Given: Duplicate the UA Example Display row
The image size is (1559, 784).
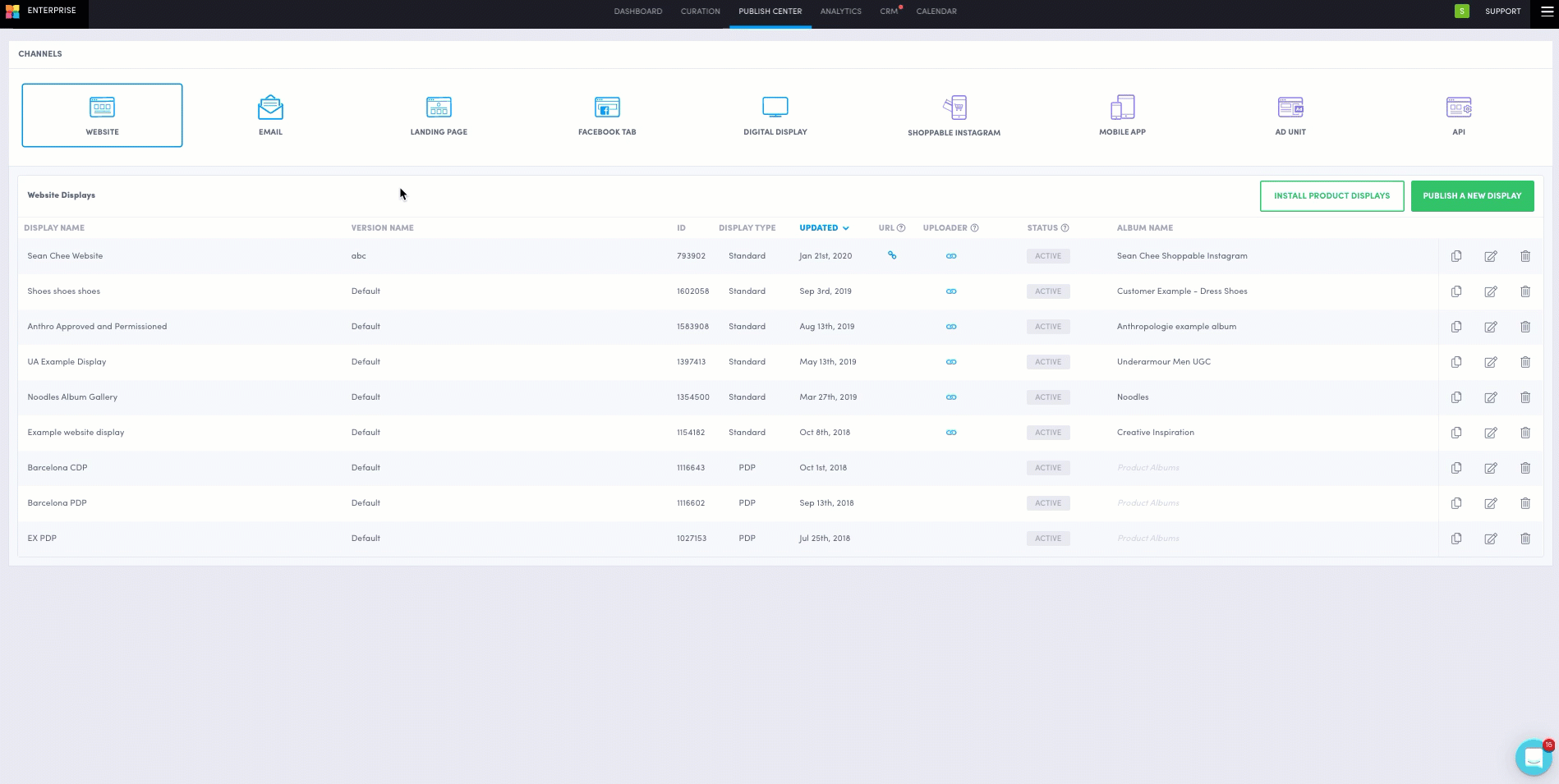Looking at the screenshot, I should 1456,362.
